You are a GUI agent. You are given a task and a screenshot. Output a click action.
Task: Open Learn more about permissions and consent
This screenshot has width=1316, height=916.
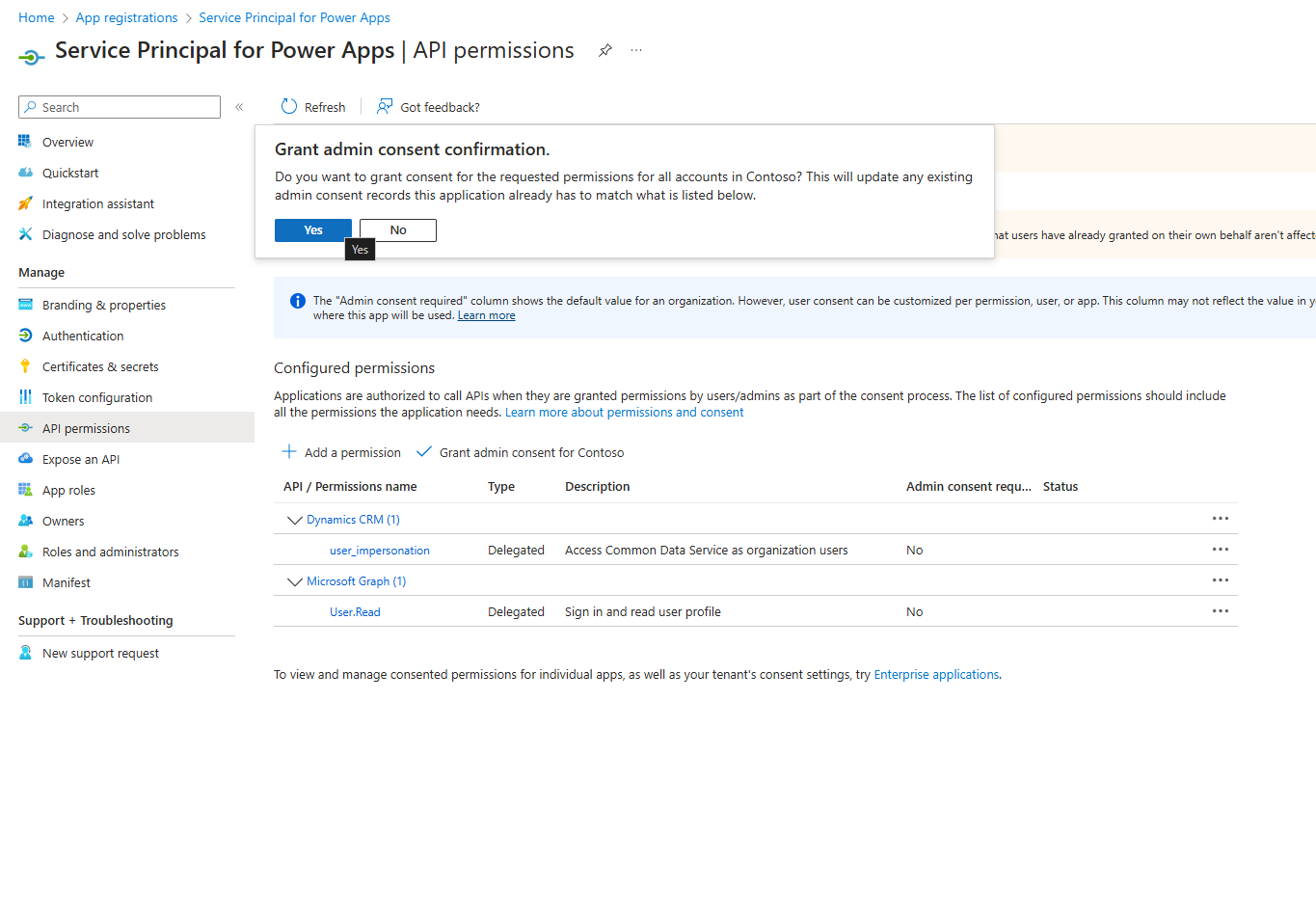[x=624, y=412]
